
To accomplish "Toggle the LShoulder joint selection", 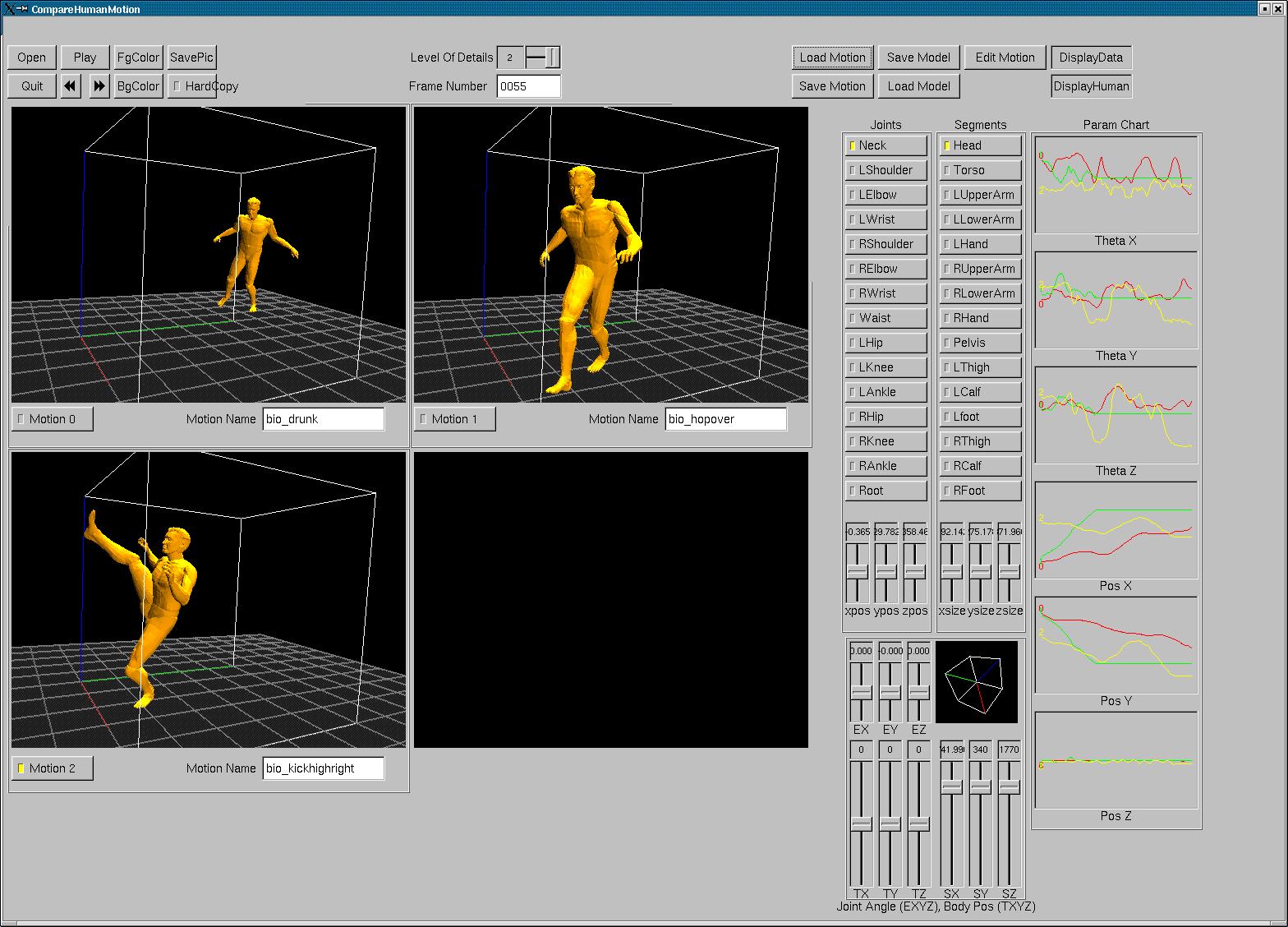I will click(885, 170).
